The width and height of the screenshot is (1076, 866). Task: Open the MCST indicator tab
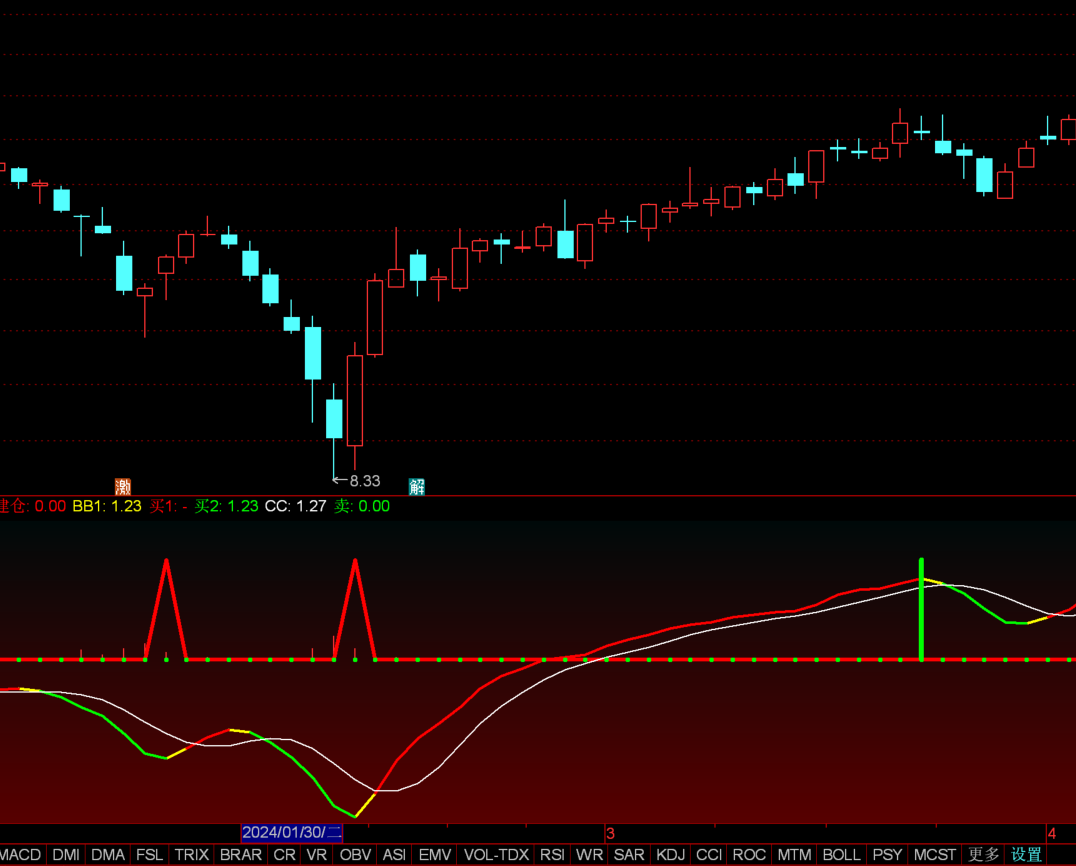[x=935, y=854]
